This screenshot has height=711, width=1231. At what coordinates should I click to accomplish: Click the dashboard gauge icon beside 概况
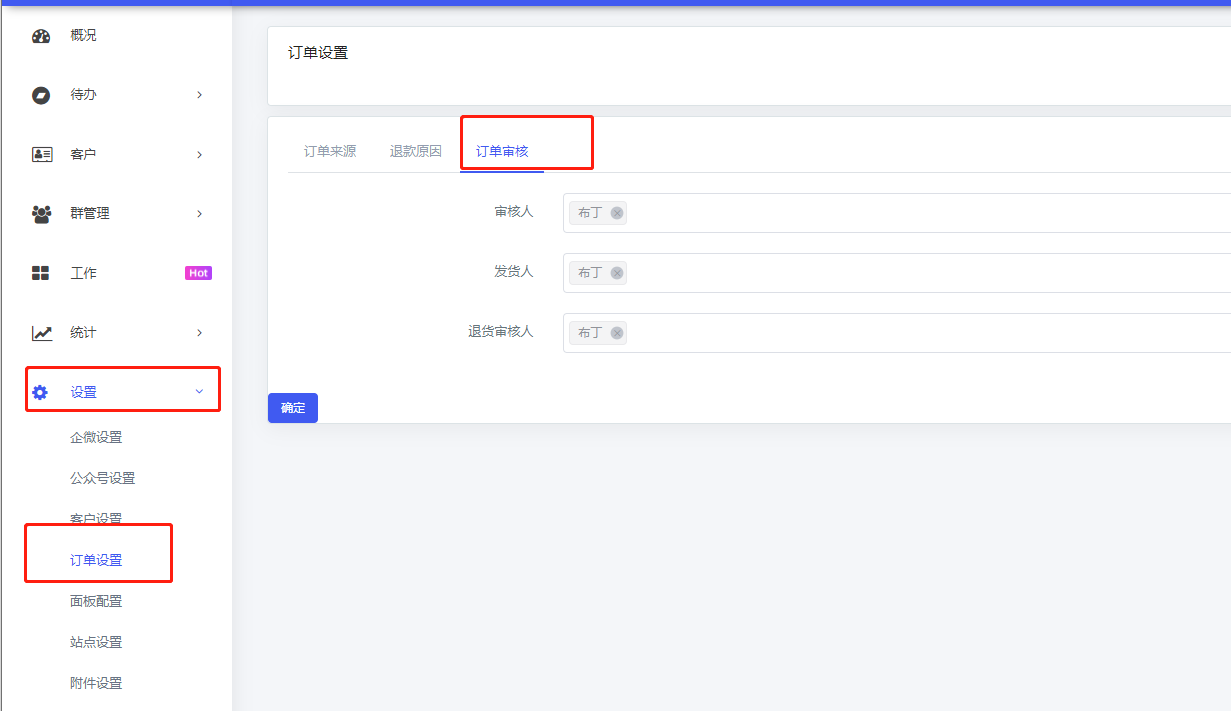pos(41,36)
